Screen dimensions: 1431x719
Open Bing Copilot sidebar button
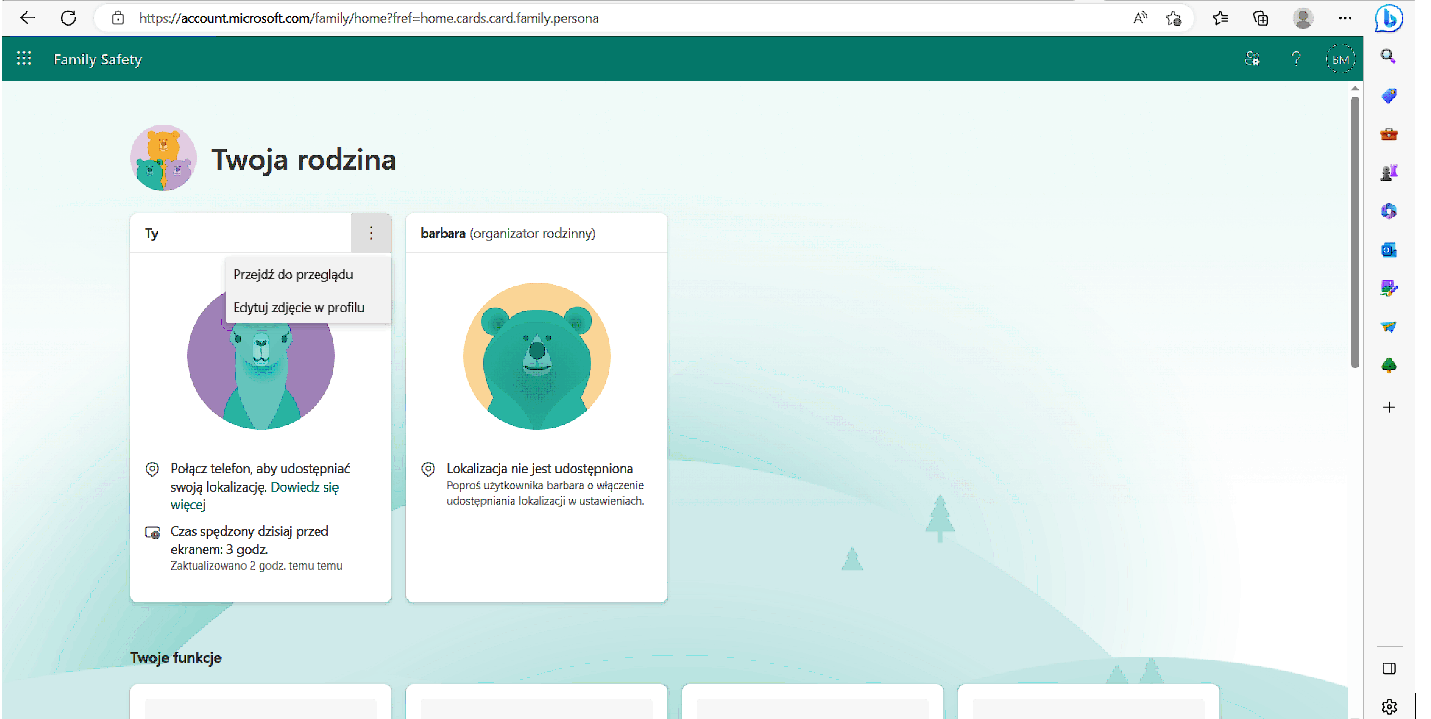click(1388, 18)
